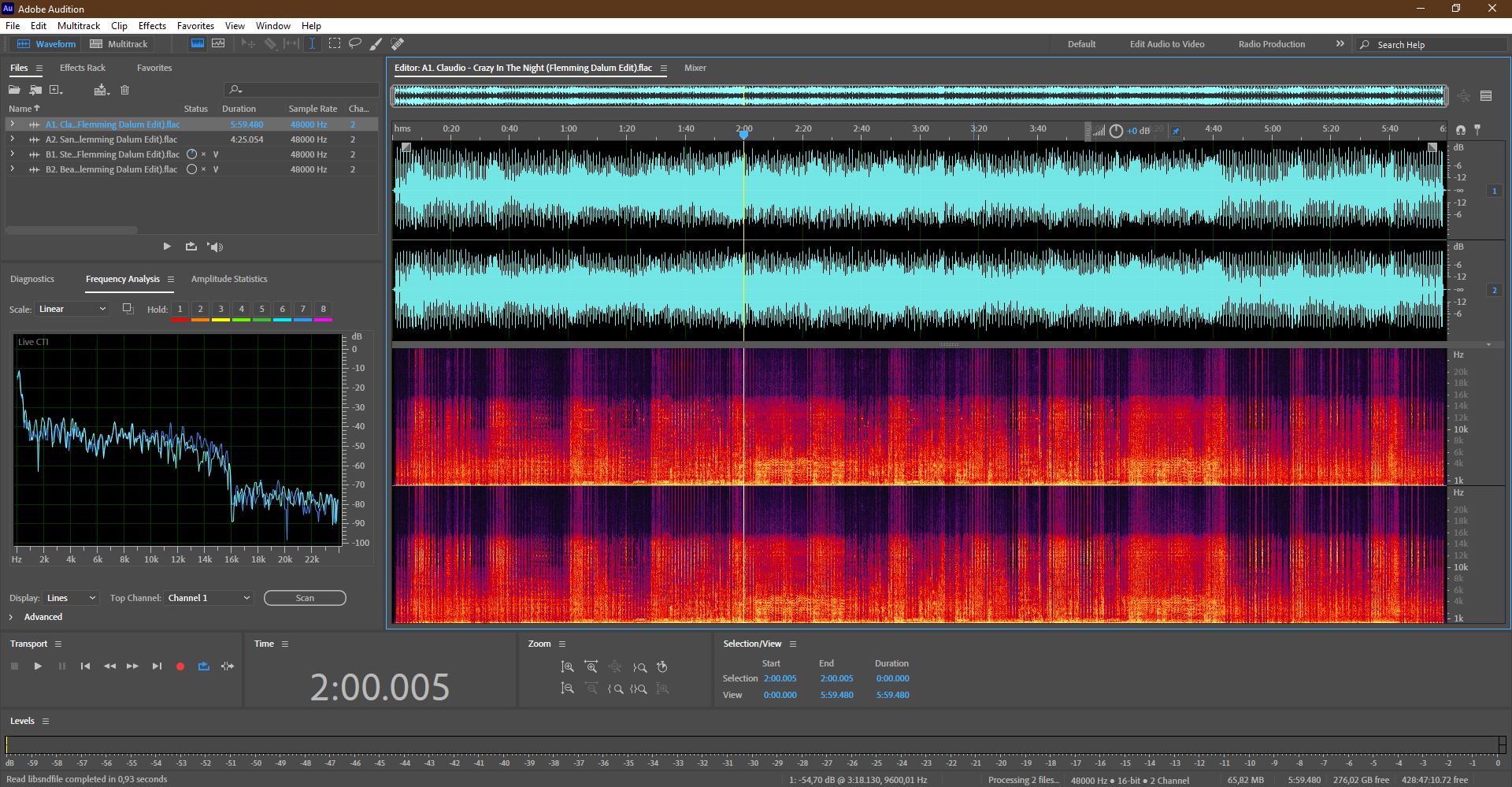The image size is (1512, 787).
Task: Open the Favorites tab
Action: pos(154,68)
